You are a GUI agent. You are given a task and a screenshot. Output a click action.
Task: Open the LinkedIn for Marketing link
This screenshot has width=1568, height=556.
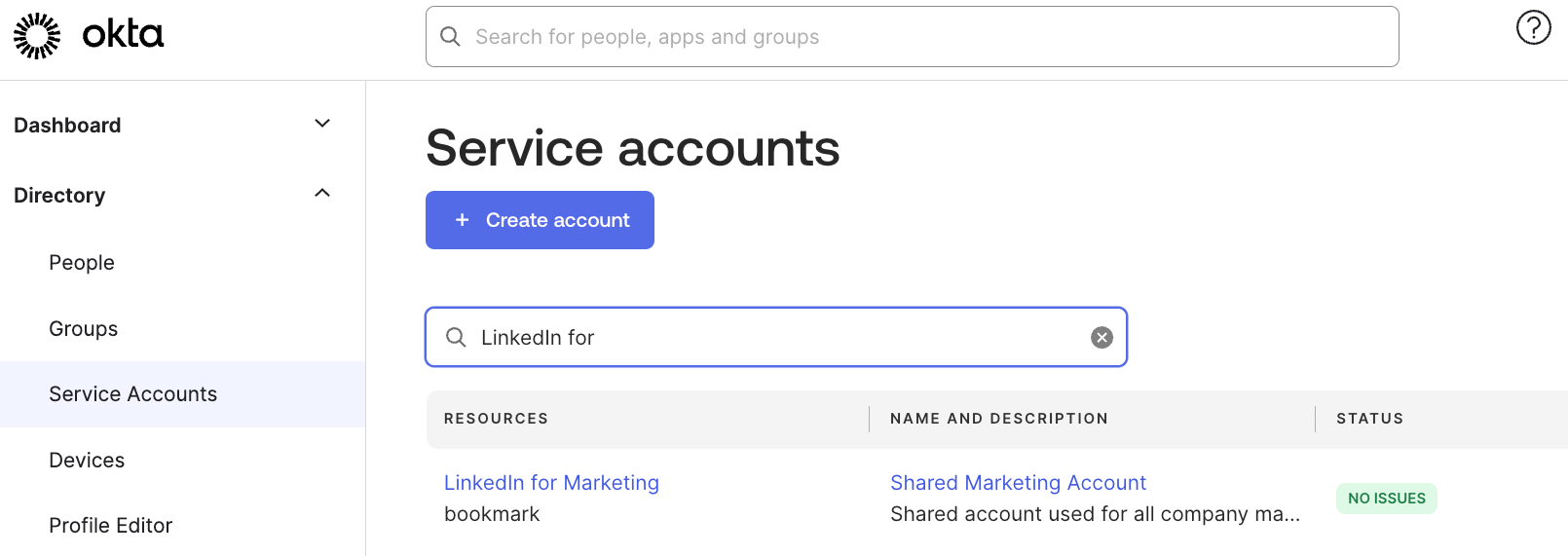pos(551,483)
